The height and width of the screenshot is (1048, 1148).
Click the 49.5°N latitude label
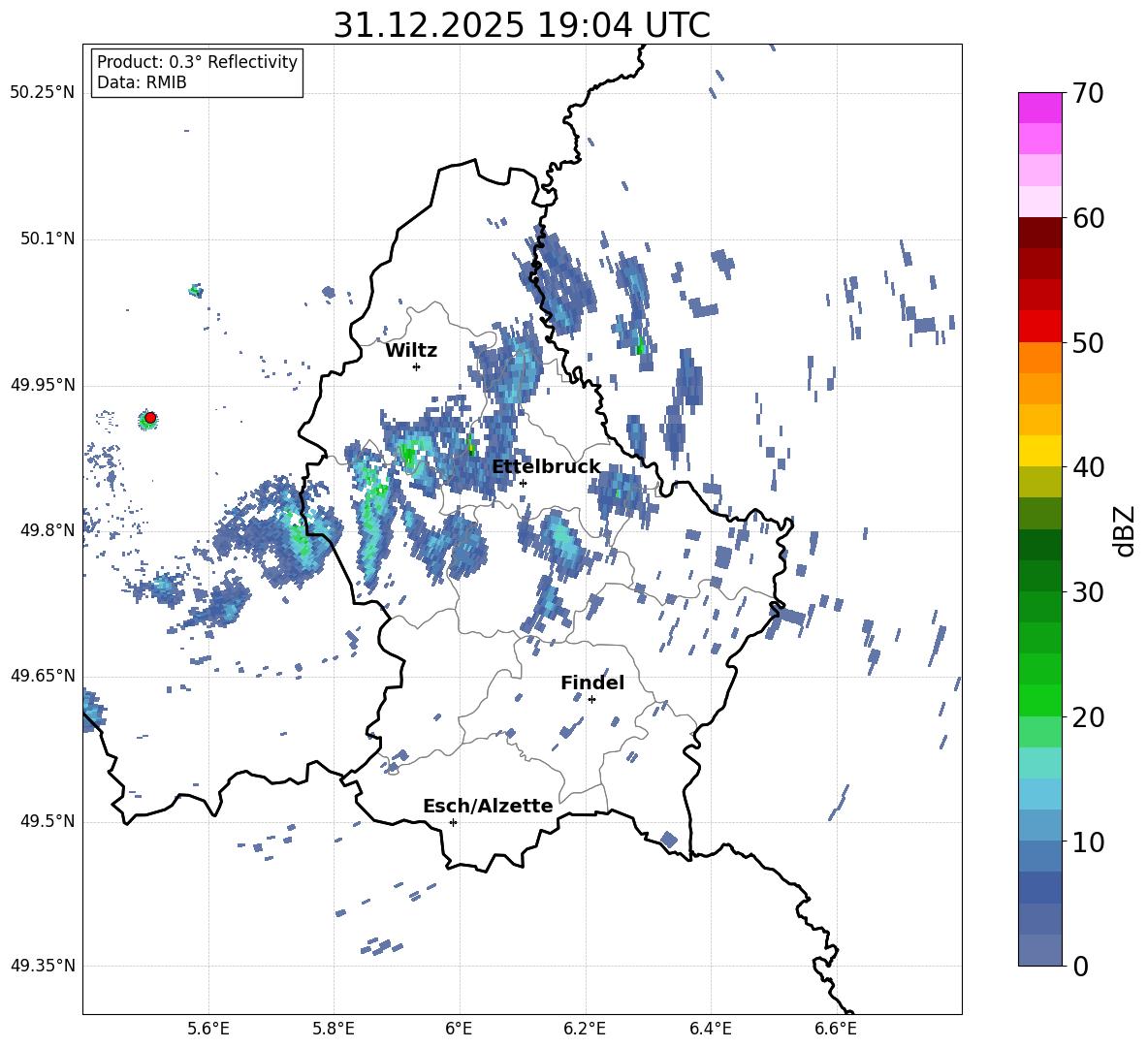click(x=47, y=821)
